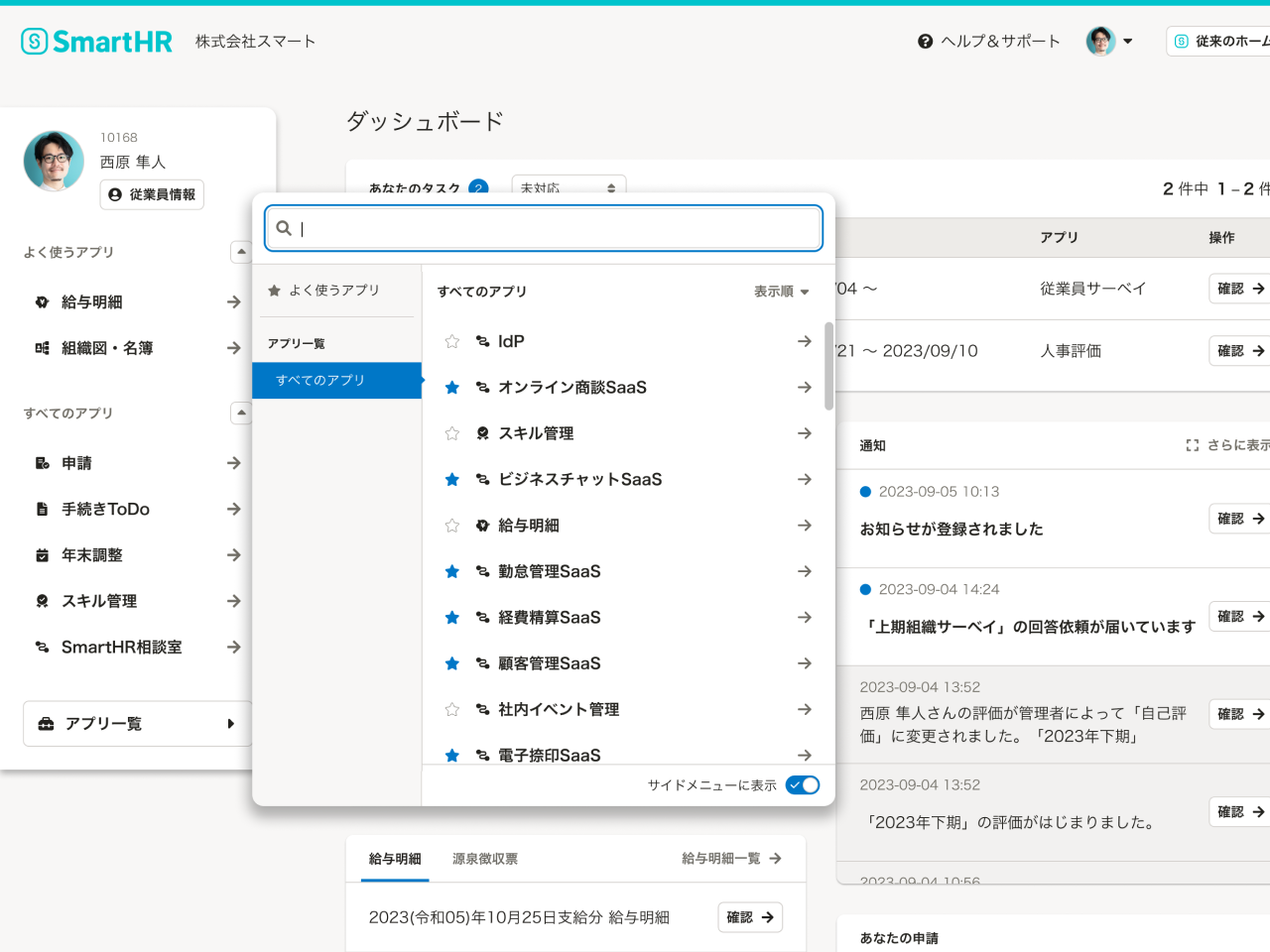Click the 従来のホーム button
1270x952 pixels.
1218,41
